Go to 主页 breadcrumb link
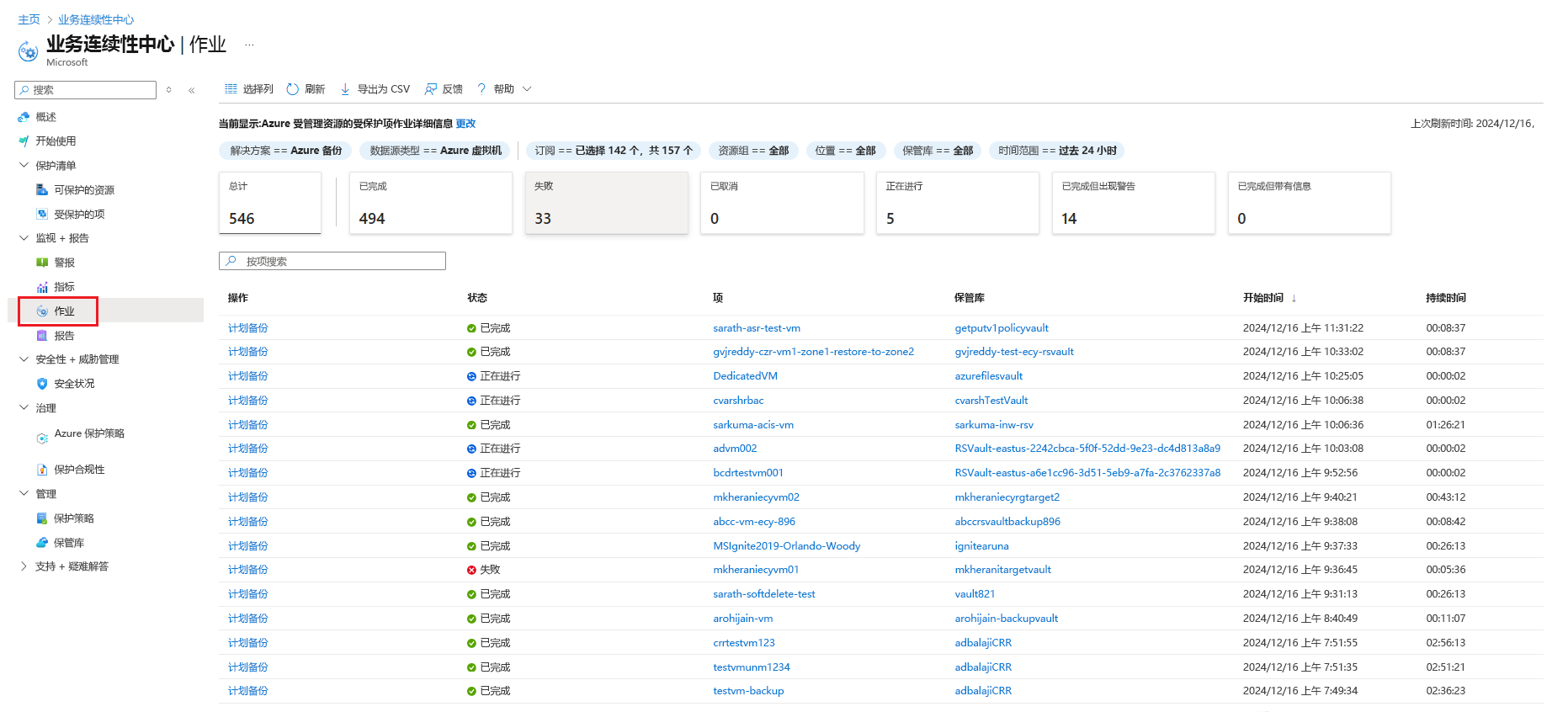Viewport: 1568px width, 712px height. [x=29, y=19]
